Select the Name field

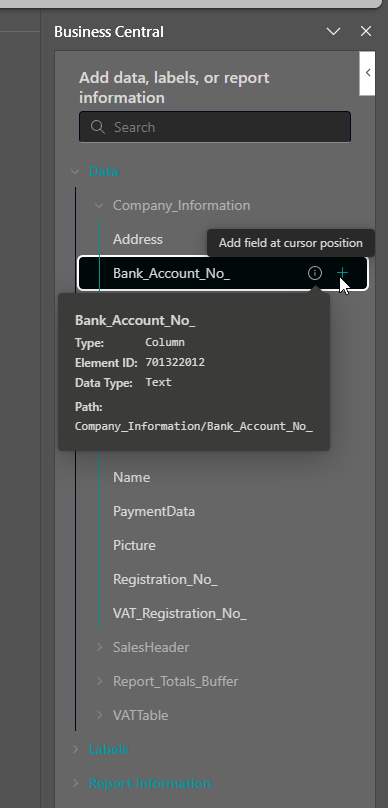click(131, 477)
